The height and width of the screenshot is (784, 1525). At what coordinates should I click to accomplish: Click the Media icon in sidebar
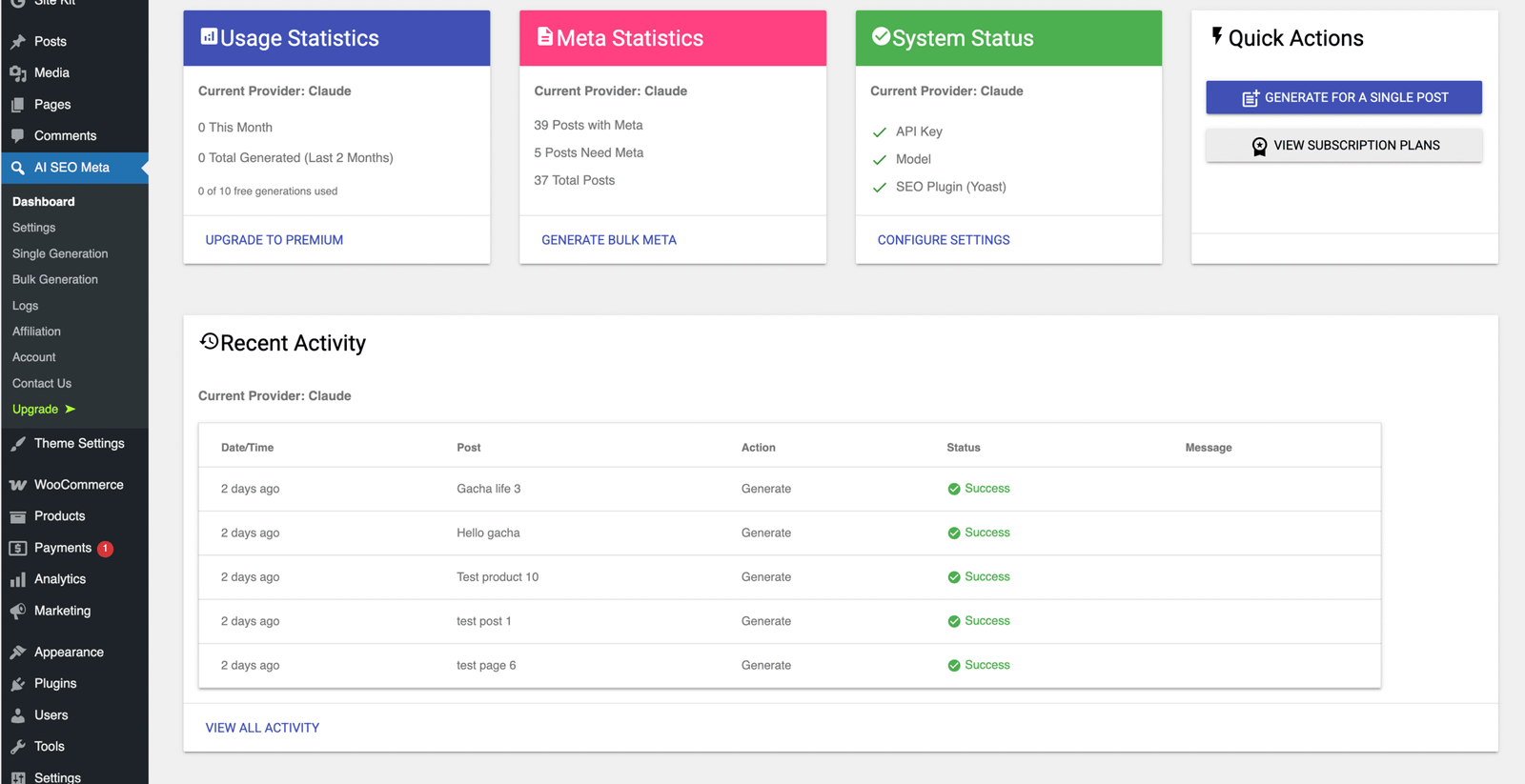pyautogui.click(x=18, y=73)
